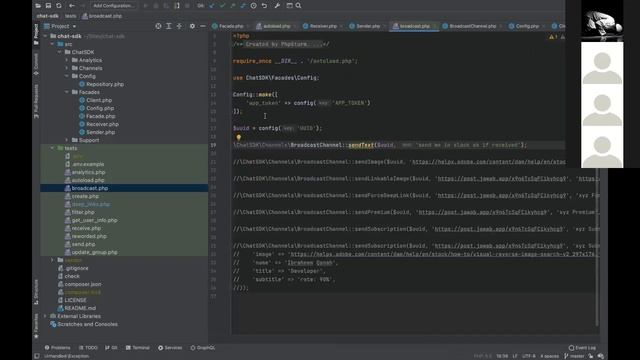Image resolution: width=640 pixels, height=360 pixels.
Task: Open Problems tool window
Action: [x=58, y=348]
